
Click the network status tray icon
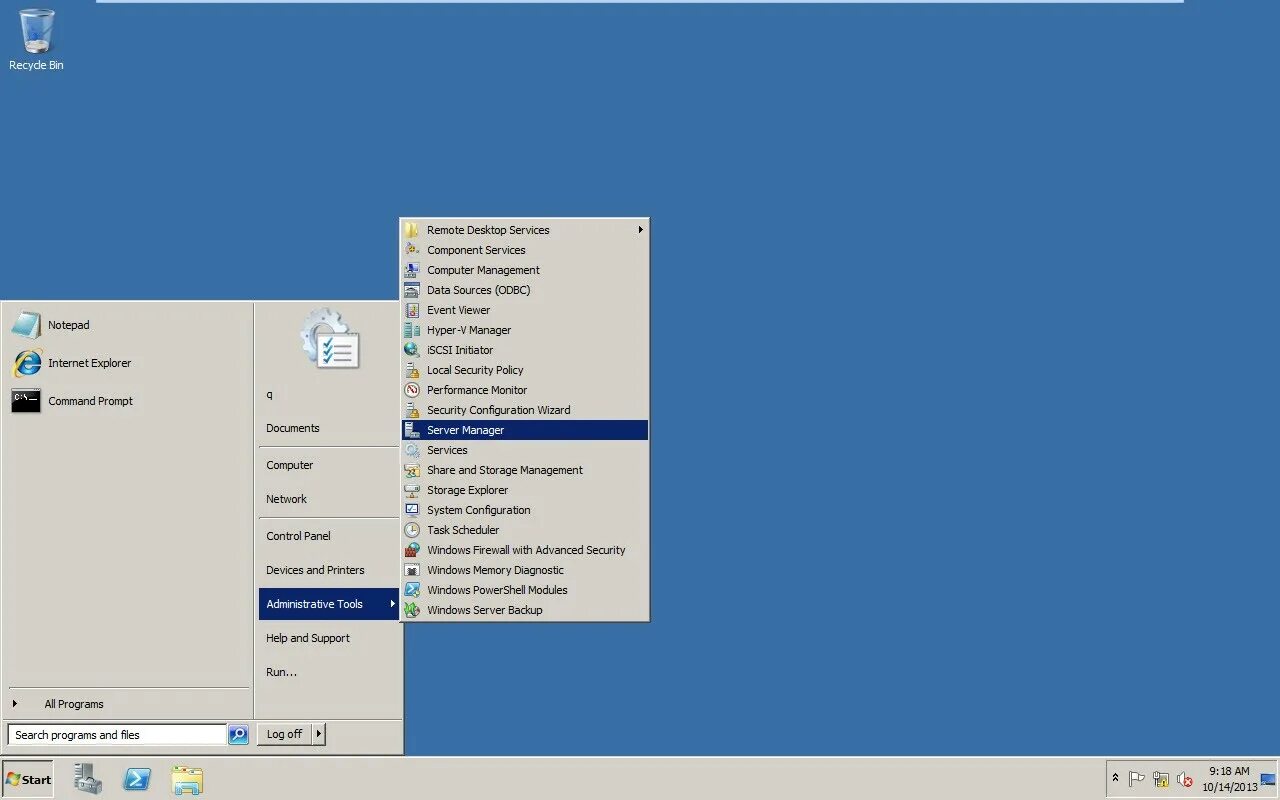[1161, 779]
